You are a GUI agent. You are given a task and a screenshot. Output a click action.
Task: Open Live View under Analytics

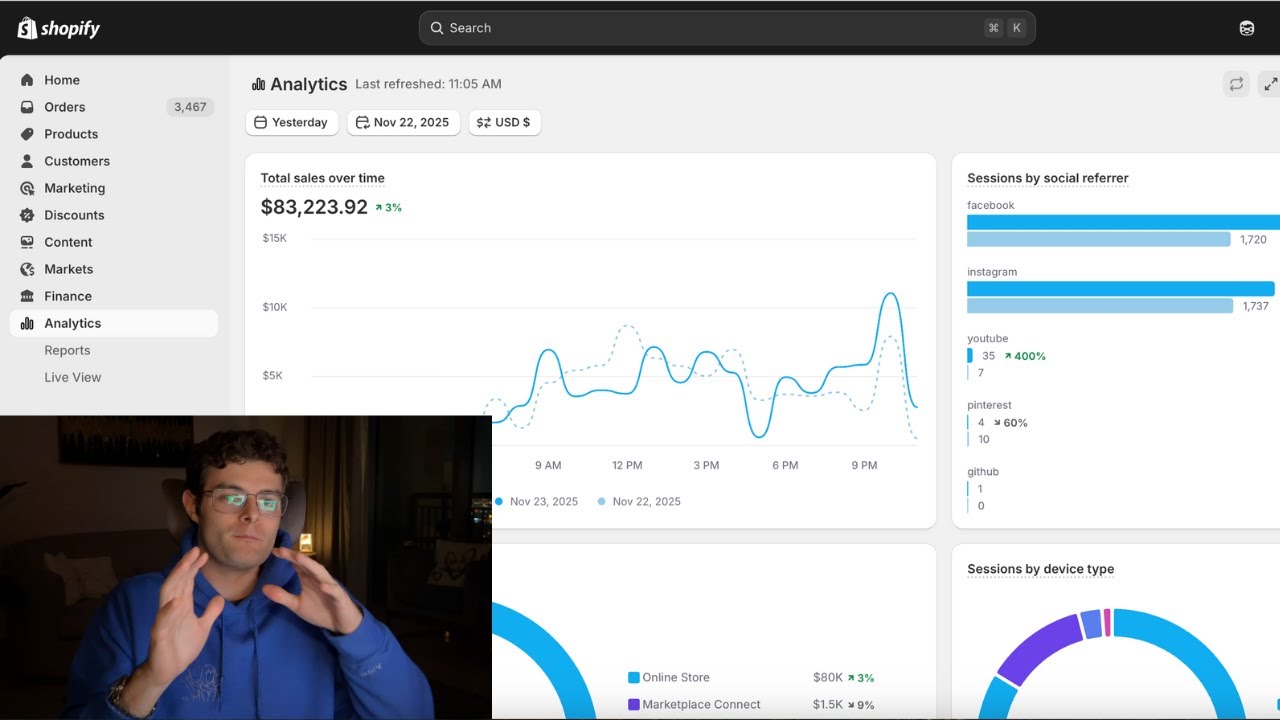point(73,377)
